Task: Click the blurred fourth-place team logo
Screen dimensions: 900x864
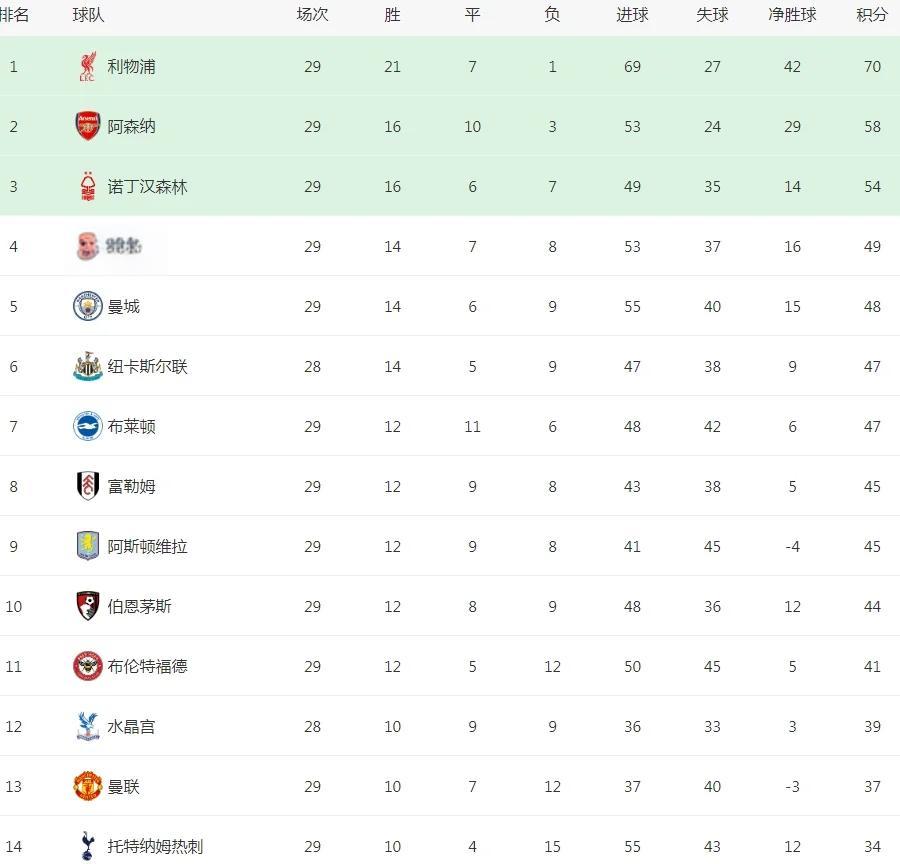Action: coord(88,247)
